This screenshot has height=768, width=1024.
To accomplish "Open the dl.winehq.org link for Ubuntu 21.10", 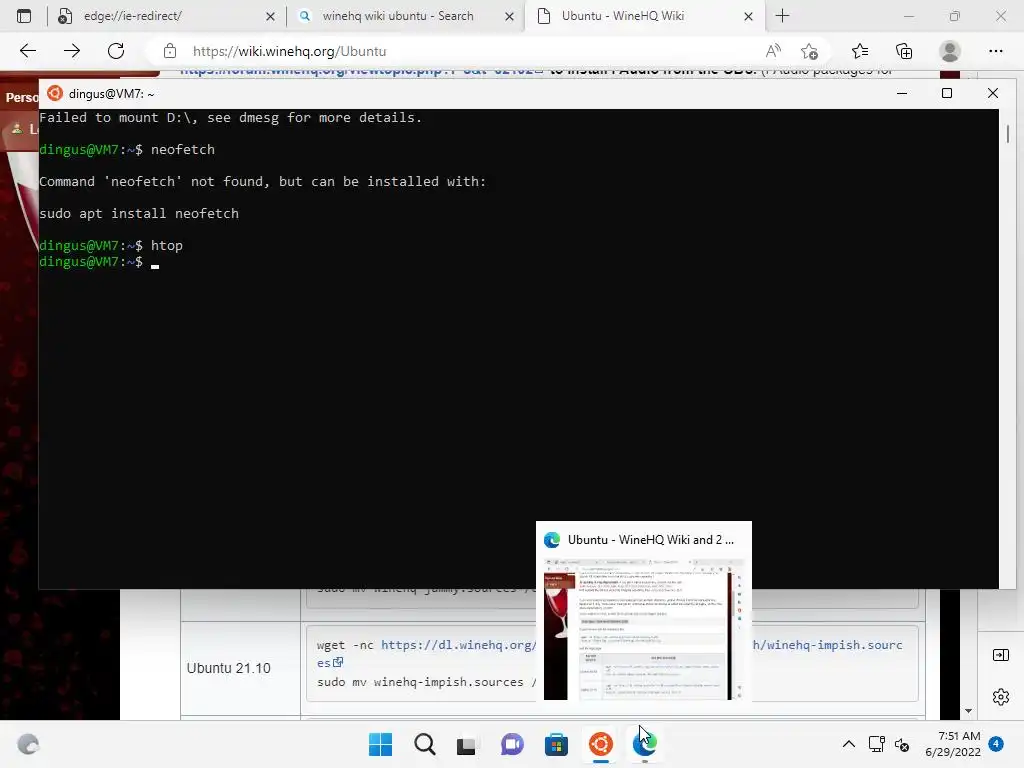I will click(458, 645).
